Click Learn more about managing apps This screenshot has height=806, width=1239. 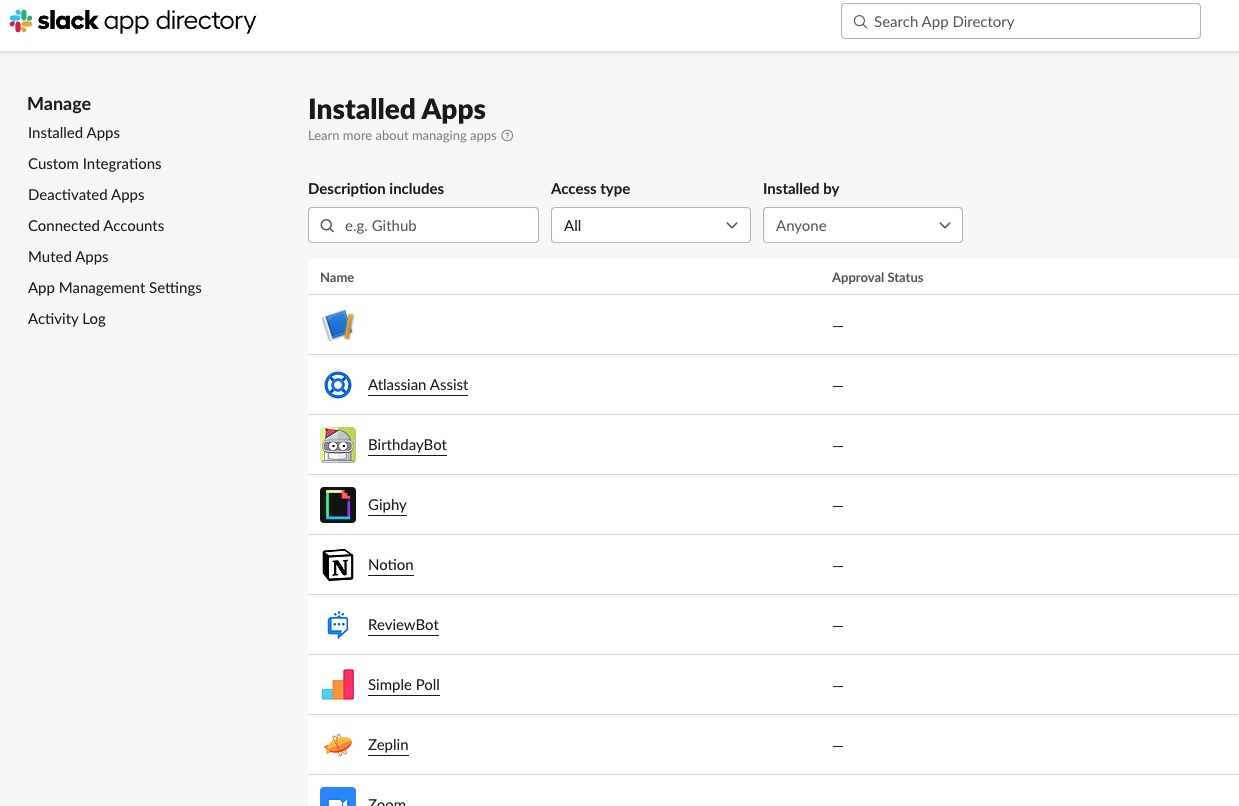402,136
